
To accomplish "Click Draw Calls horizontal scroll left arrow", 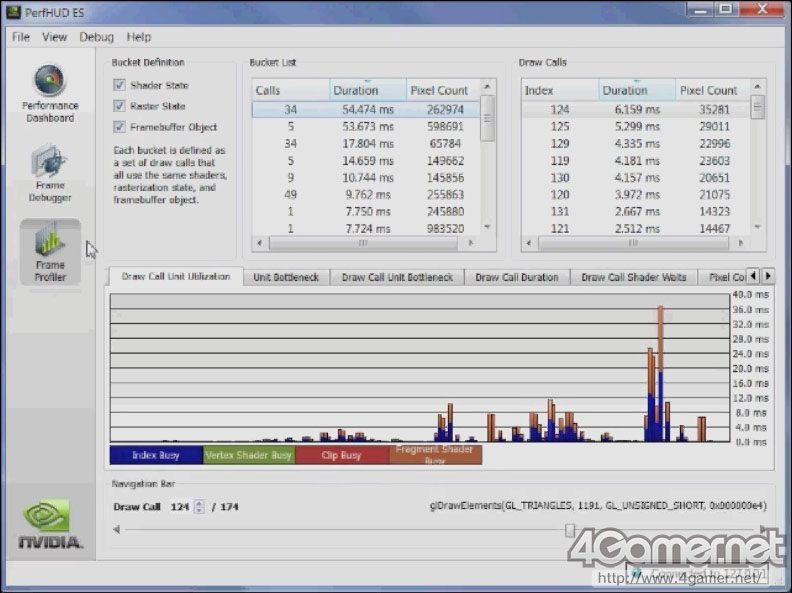I will coord(529,243).
